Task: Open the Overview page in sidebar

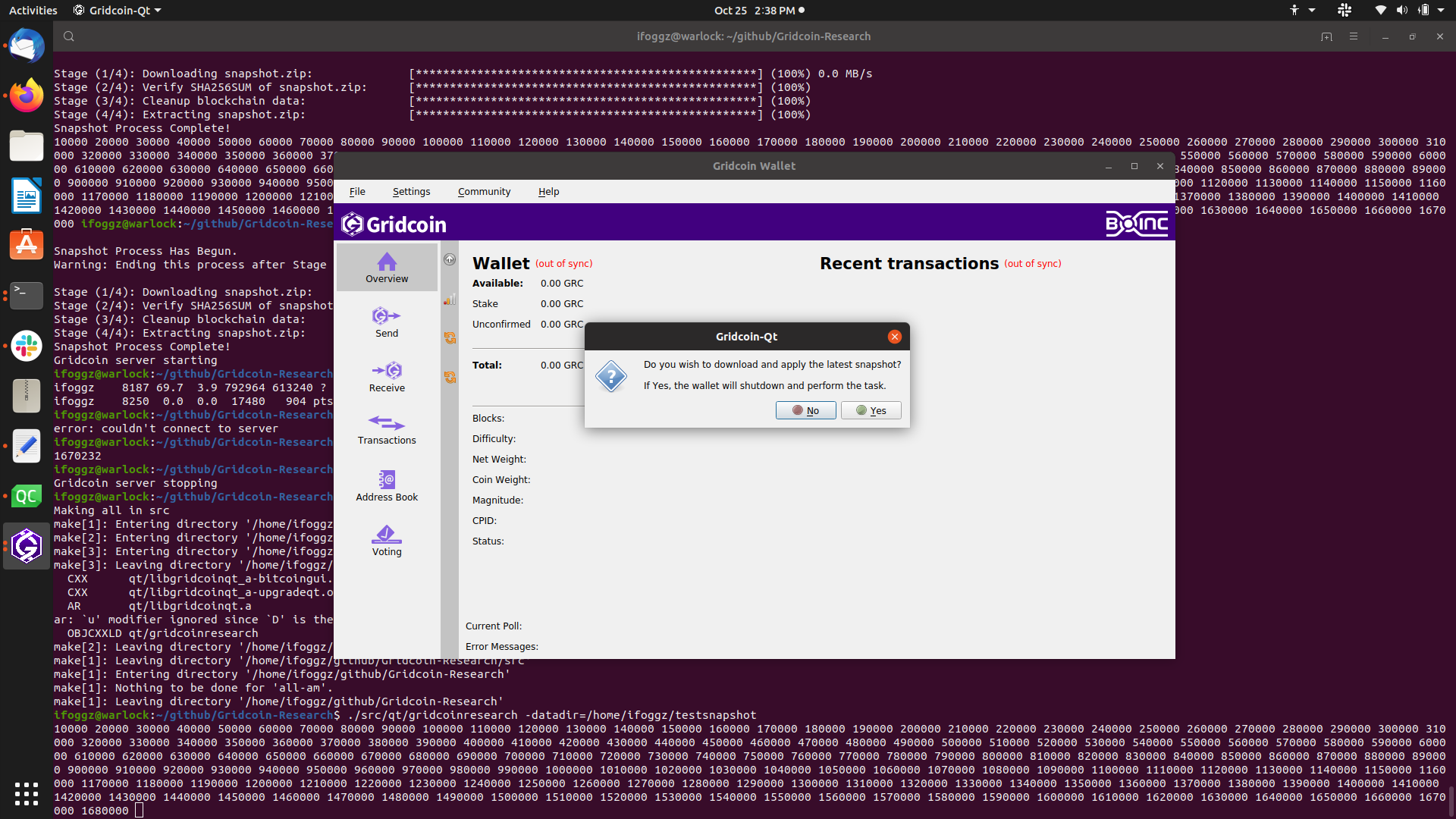Action: click(387, 267)
